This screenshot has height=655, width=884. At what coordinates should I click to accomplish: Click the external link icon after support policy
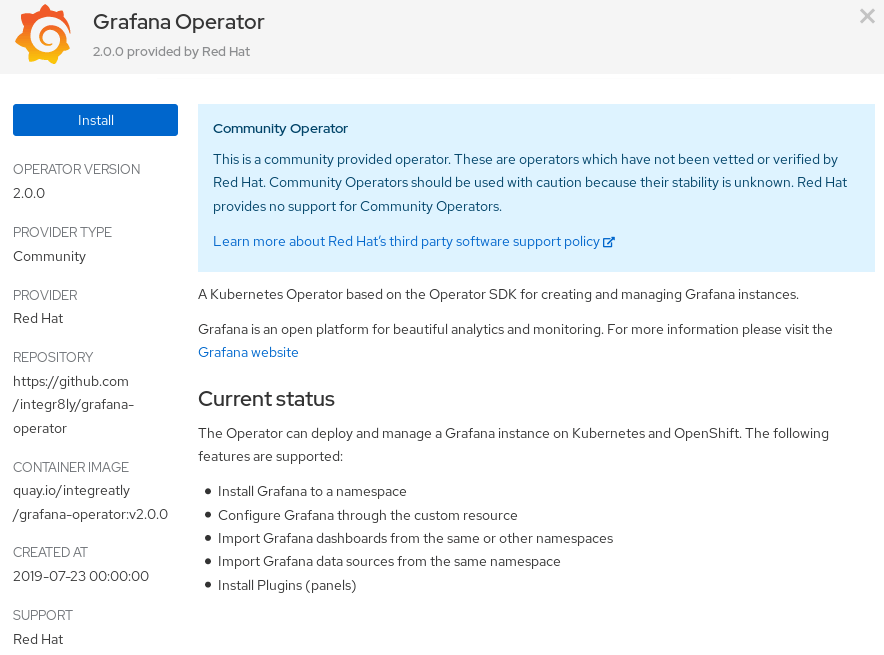[609, 242]
